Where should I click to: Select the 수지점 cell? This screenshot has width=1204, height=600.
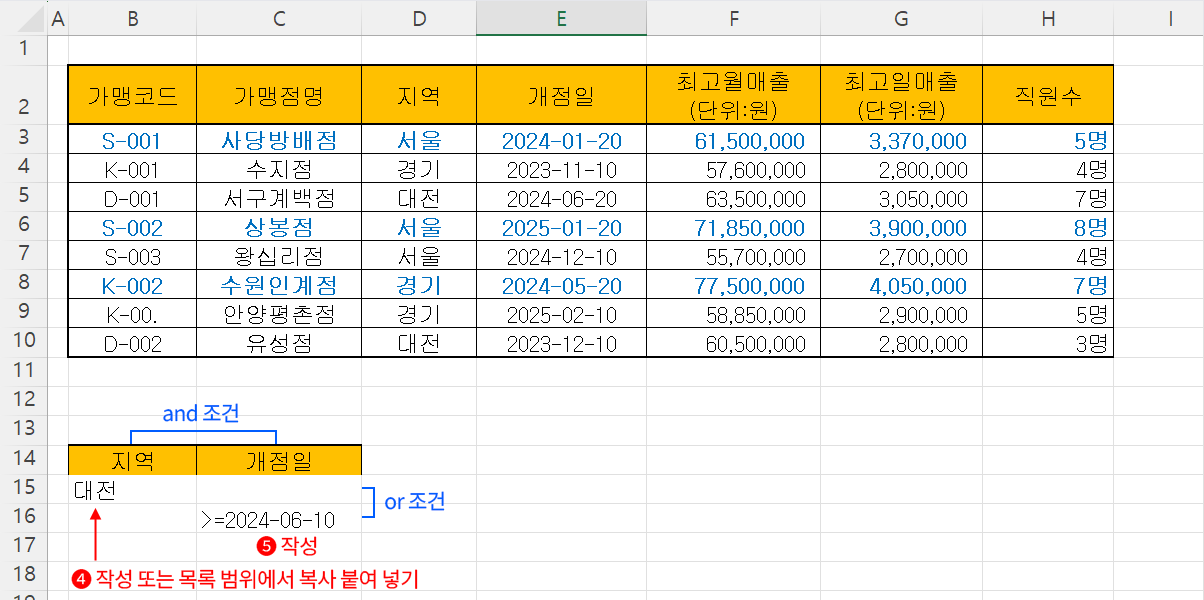[x=279, y=168]
